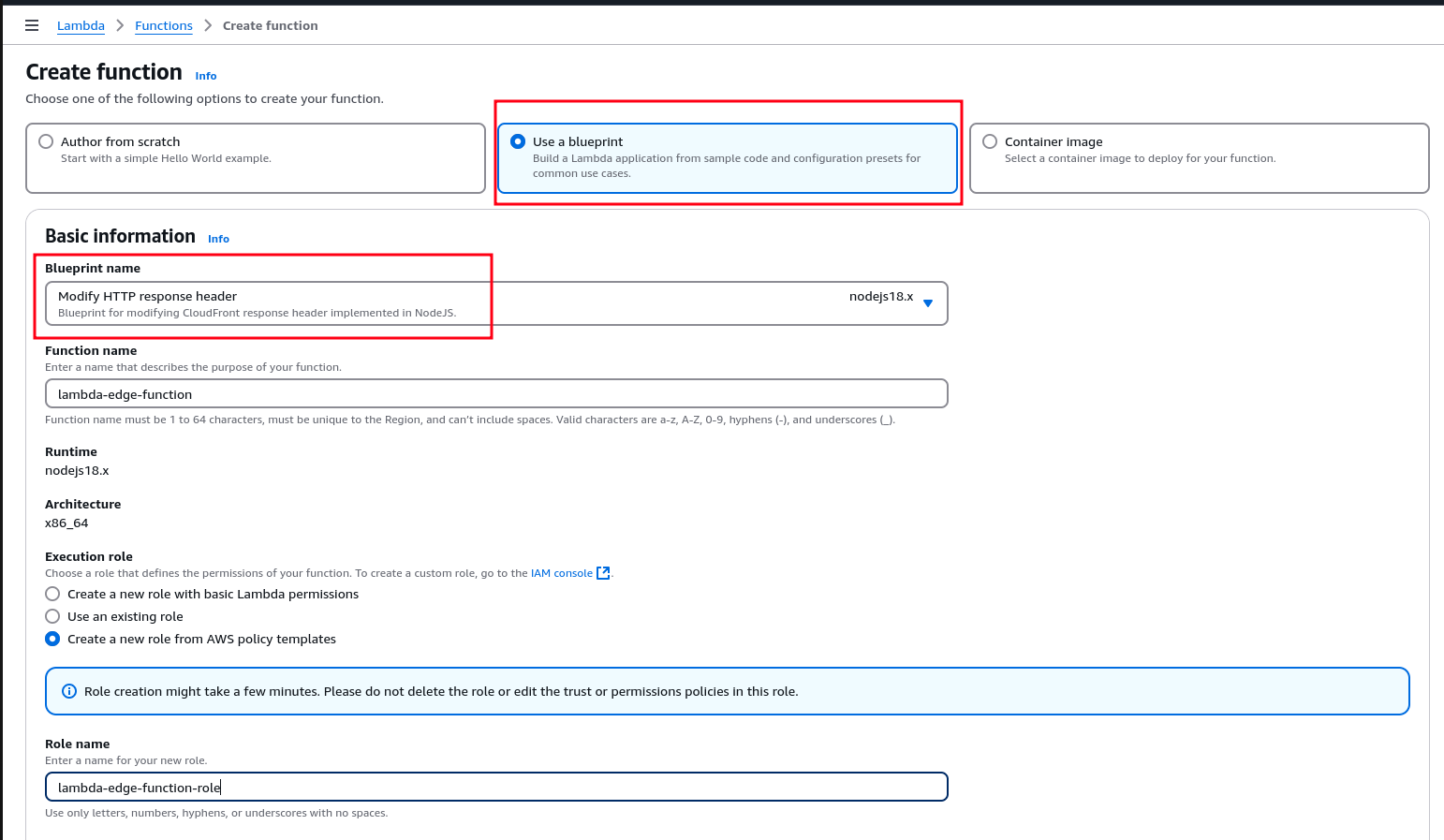Select the Author from scratch option
The height and width of the screenshot is (840, 1444).
point(46,141)
